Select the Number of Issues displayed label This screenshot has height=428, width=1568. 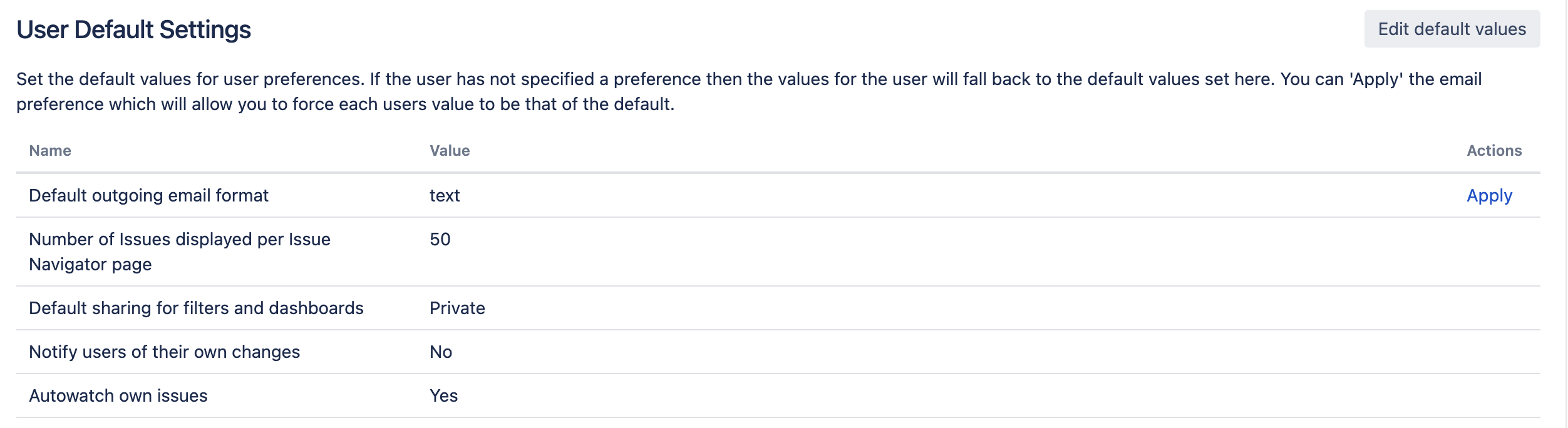(x=179, y=240)
